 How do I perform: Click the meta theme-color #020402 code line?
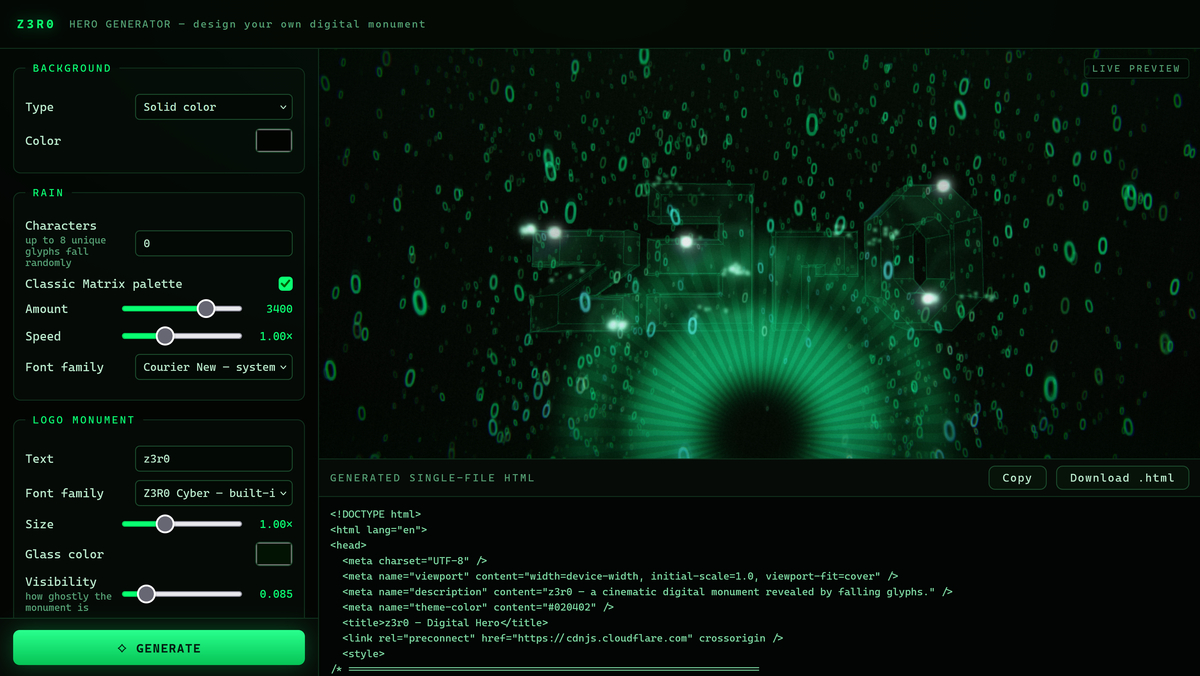[x=478, y=607]
